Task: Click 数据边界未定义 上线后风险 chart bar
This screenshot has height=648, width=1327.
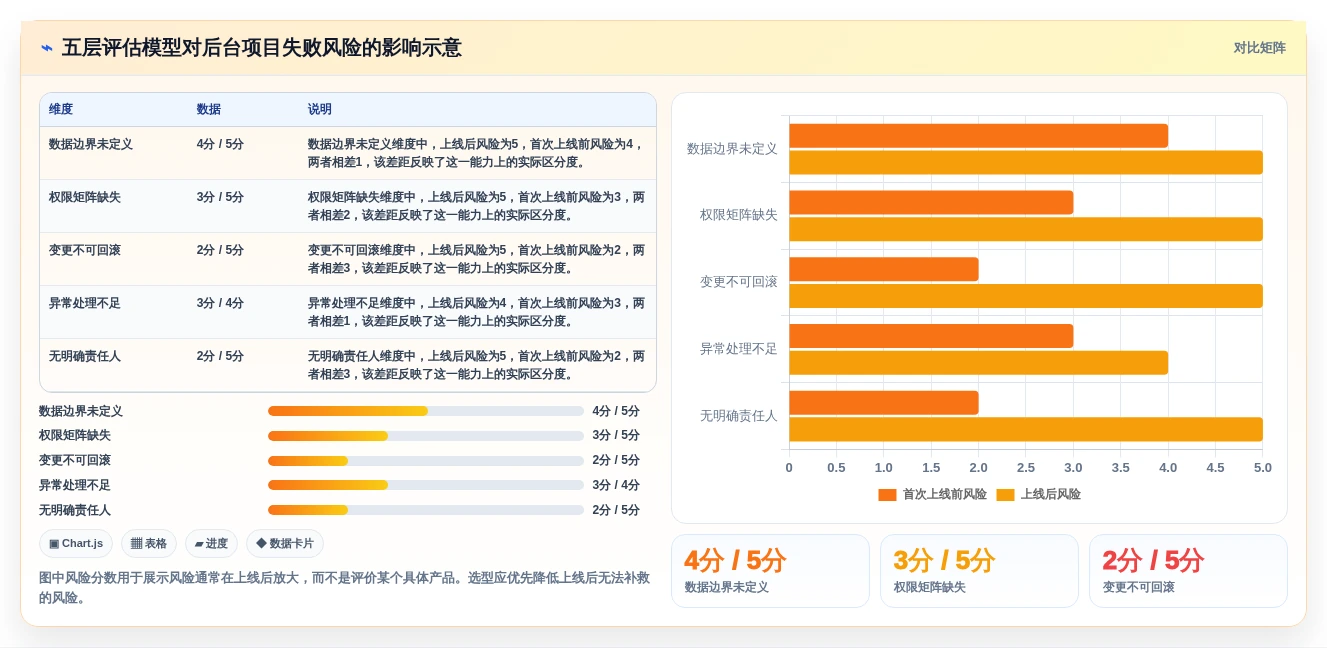Action: [x=1026, y=162]
